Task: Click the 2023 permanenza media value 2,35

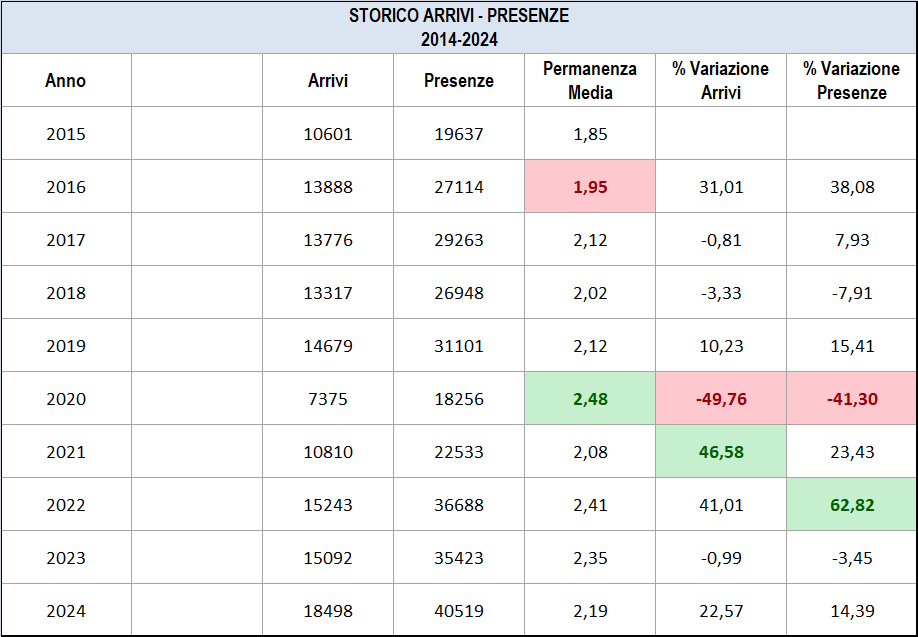Action: [x=590, y=557]
